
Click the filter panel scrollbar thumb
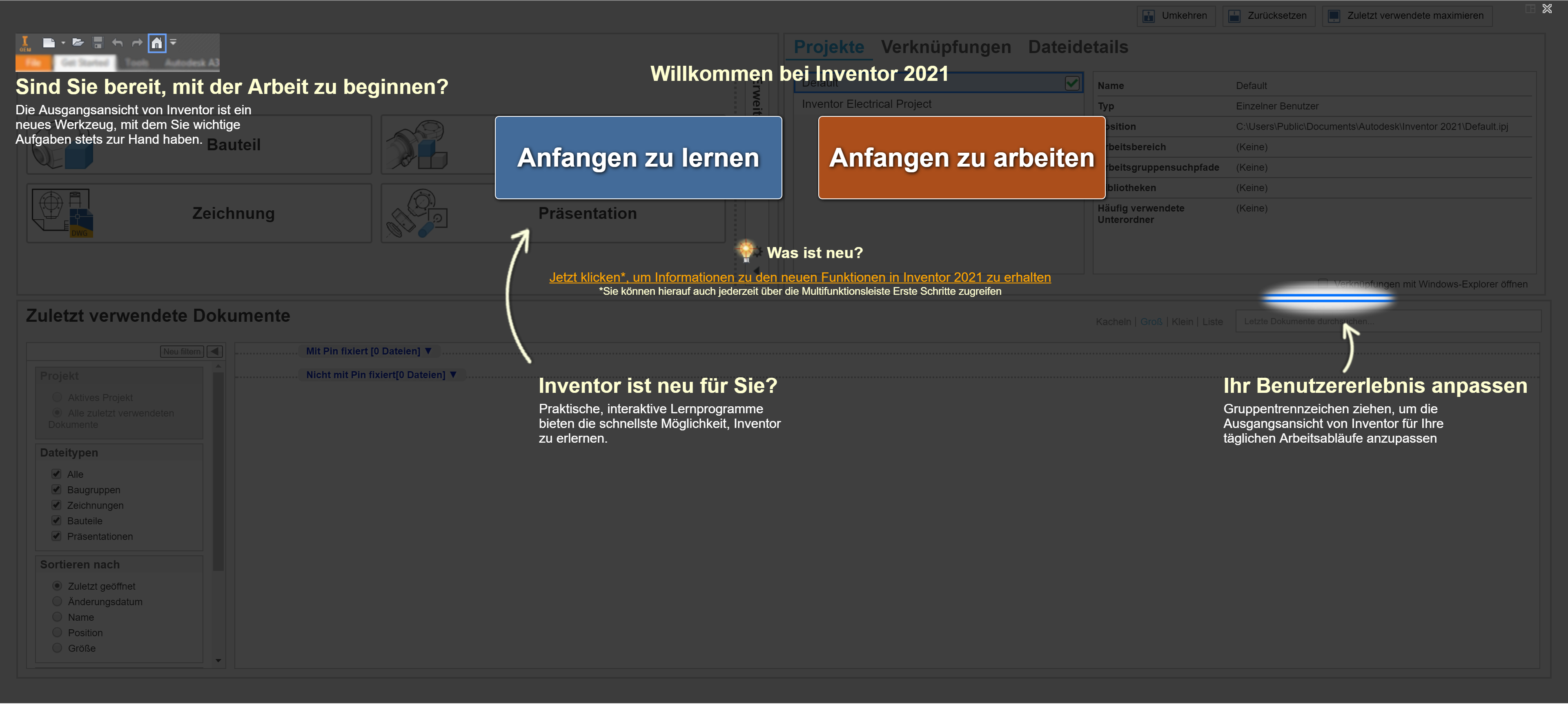pos(218,472)
